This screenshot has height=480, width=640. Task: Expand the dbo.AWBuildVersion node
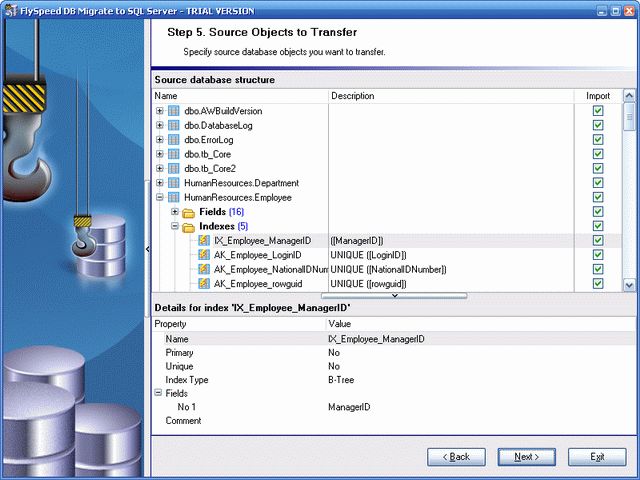coord(160,111)
